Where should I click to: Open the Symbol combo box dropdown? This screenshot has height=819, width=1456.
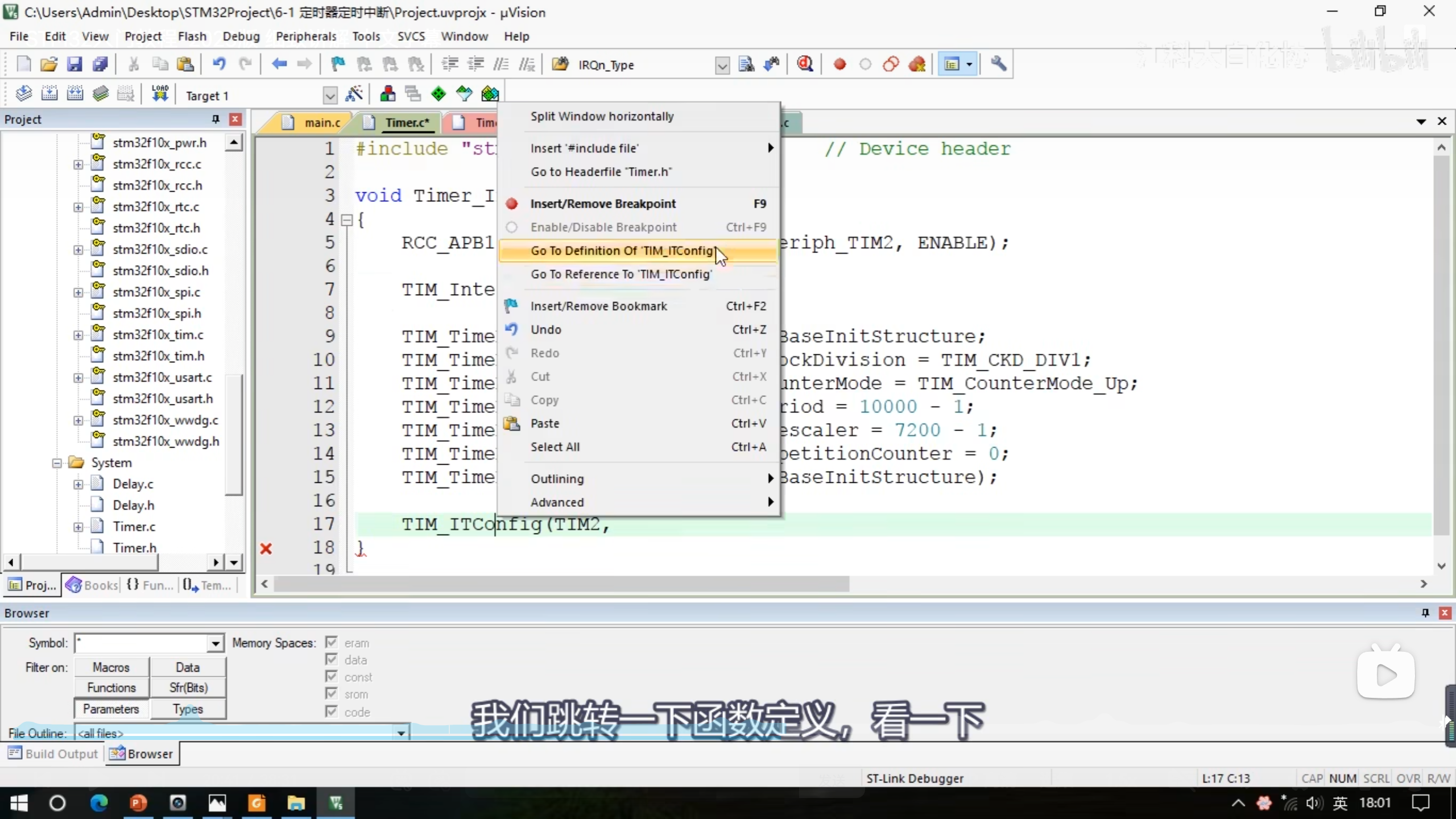click(215, 643)
